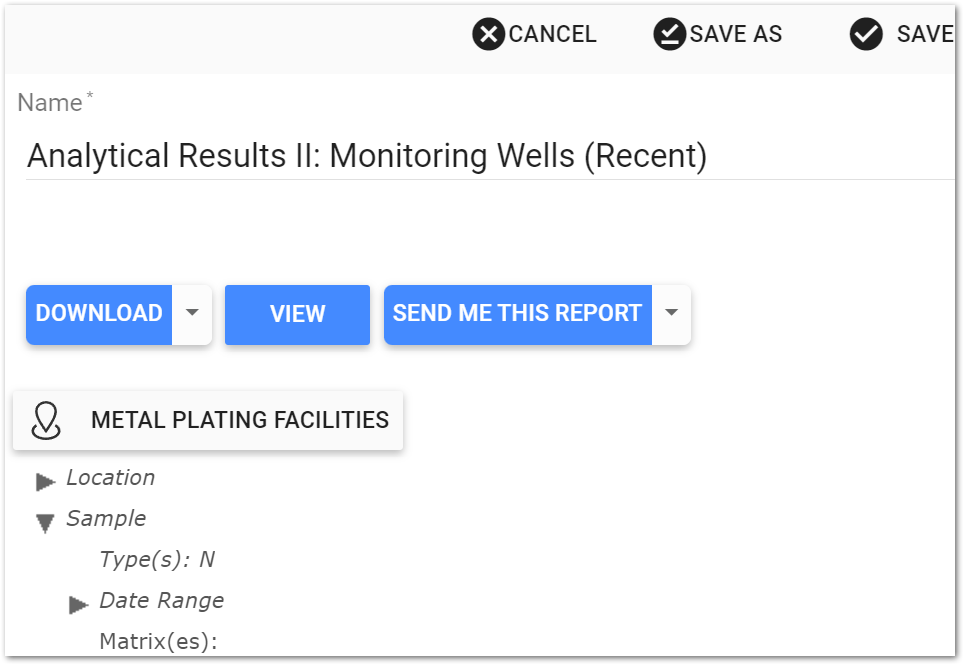
Task: Expand the Location section triangle
Action: coord(45,482)
